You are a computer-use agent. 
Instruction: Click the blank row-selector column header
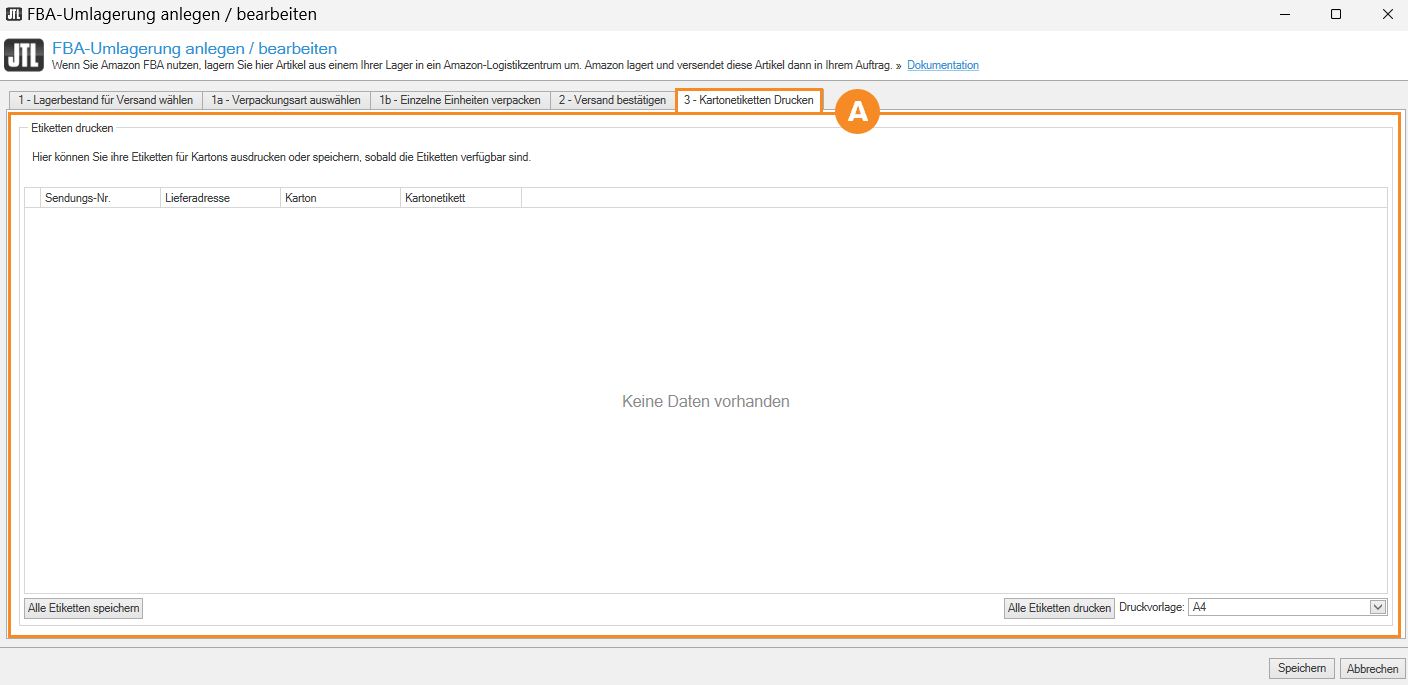coord(32,198)
